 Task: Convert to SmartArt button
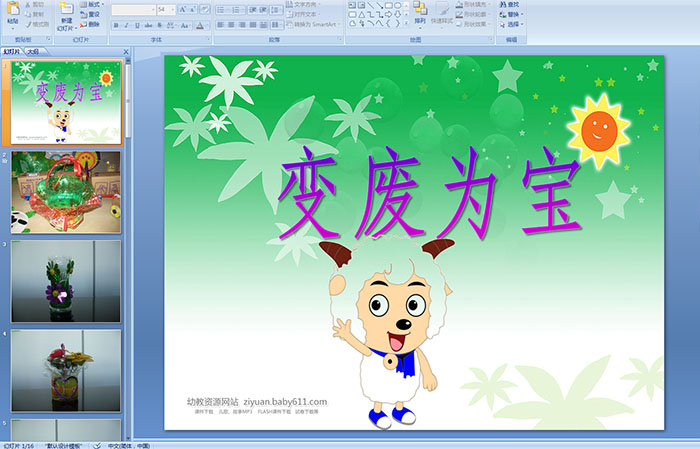point(313,24)
